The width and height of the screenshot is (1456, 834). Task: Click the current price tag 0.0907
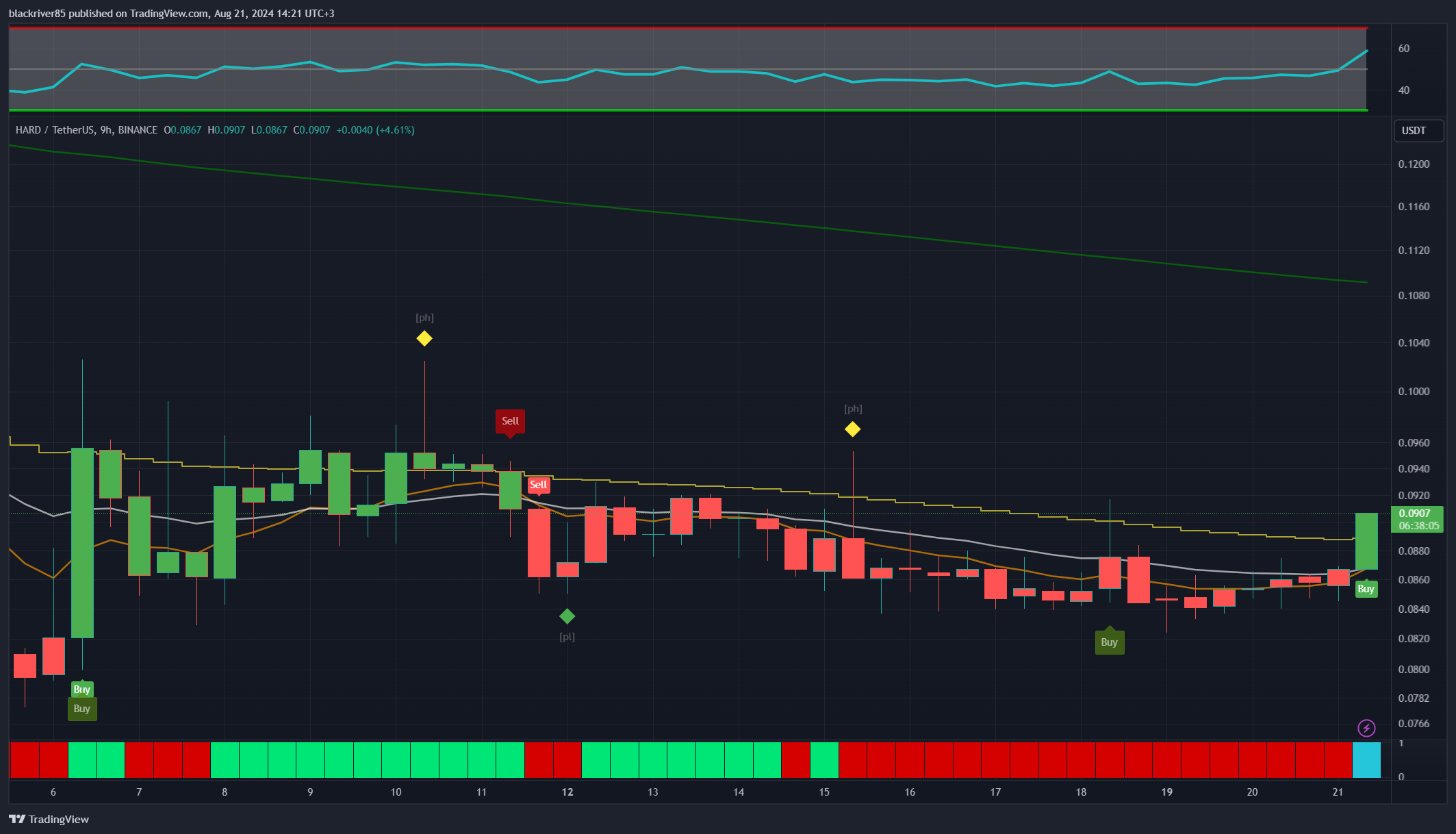tap(1414, 514)
